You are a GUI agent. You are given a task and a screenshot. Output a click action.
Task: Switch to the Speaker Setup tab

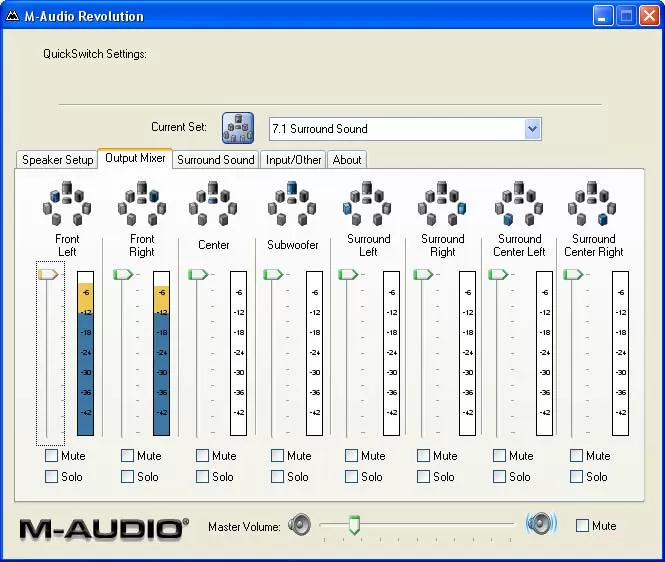[57, 160]
